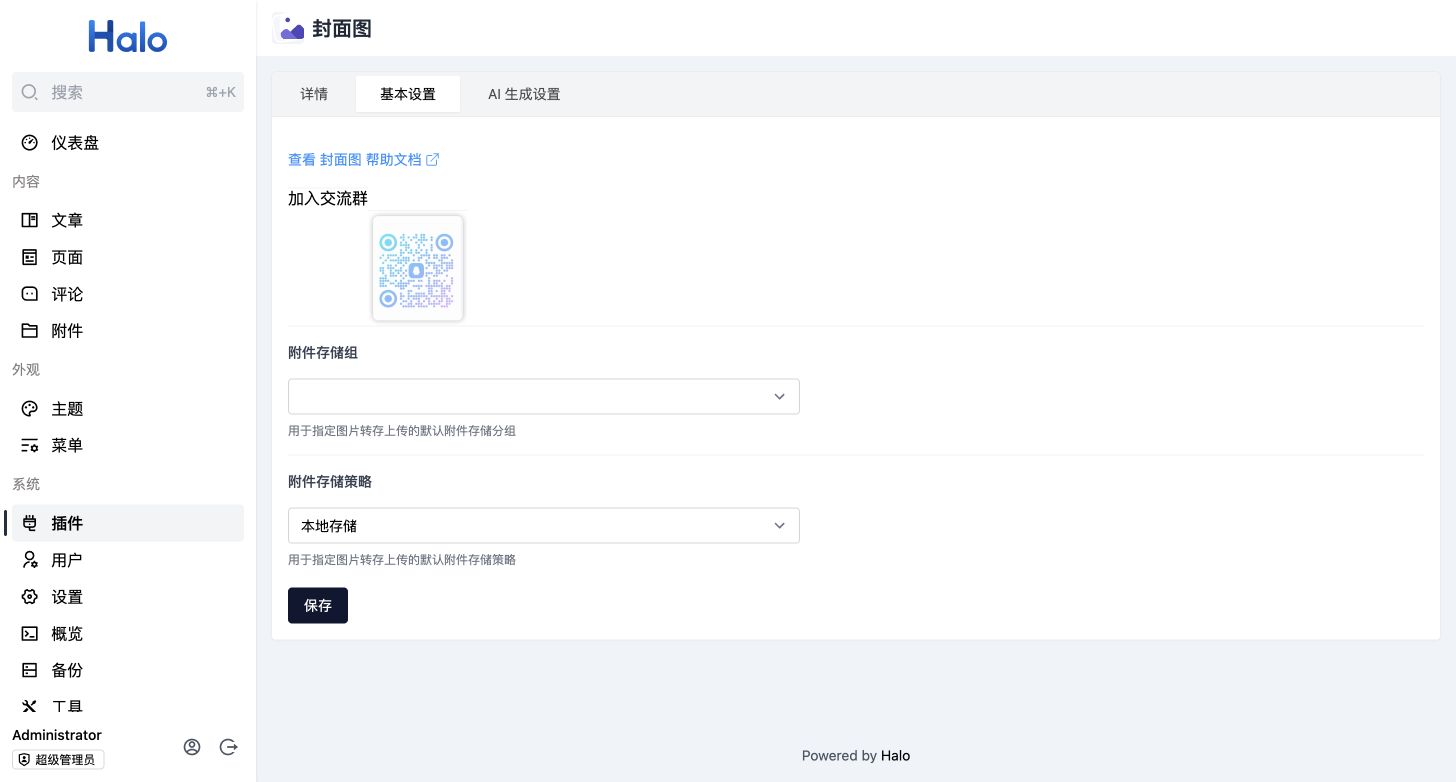Open 页面 in the sidebar menu

(x=128, y=257)
